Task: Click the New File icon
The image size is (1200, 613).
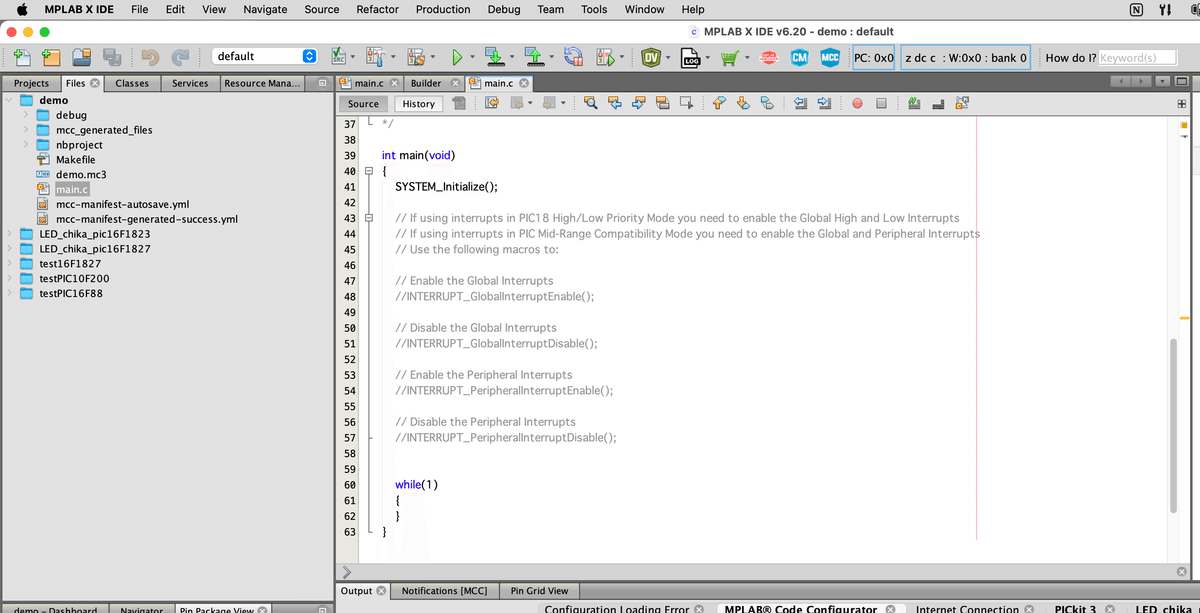Action: pyautogui.click(x=22, y=57)
